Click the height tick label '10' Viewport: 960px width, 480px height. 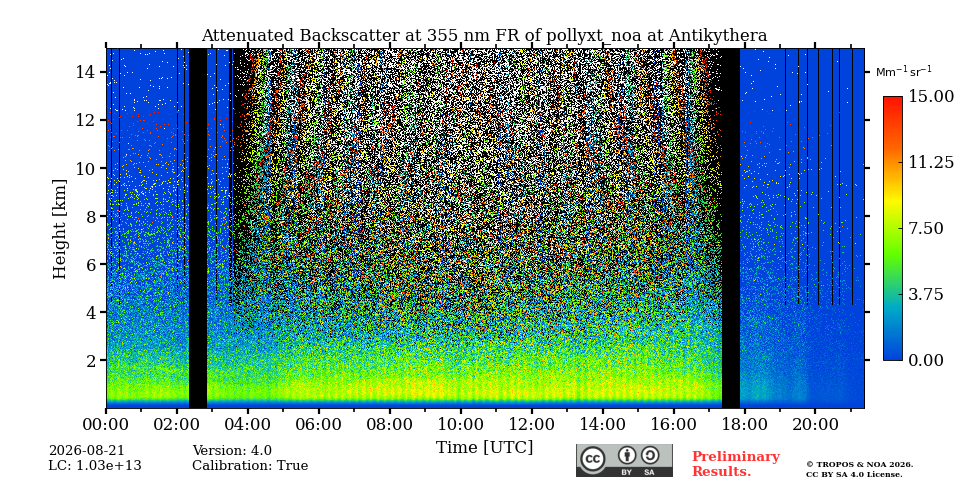click(88, 168)
